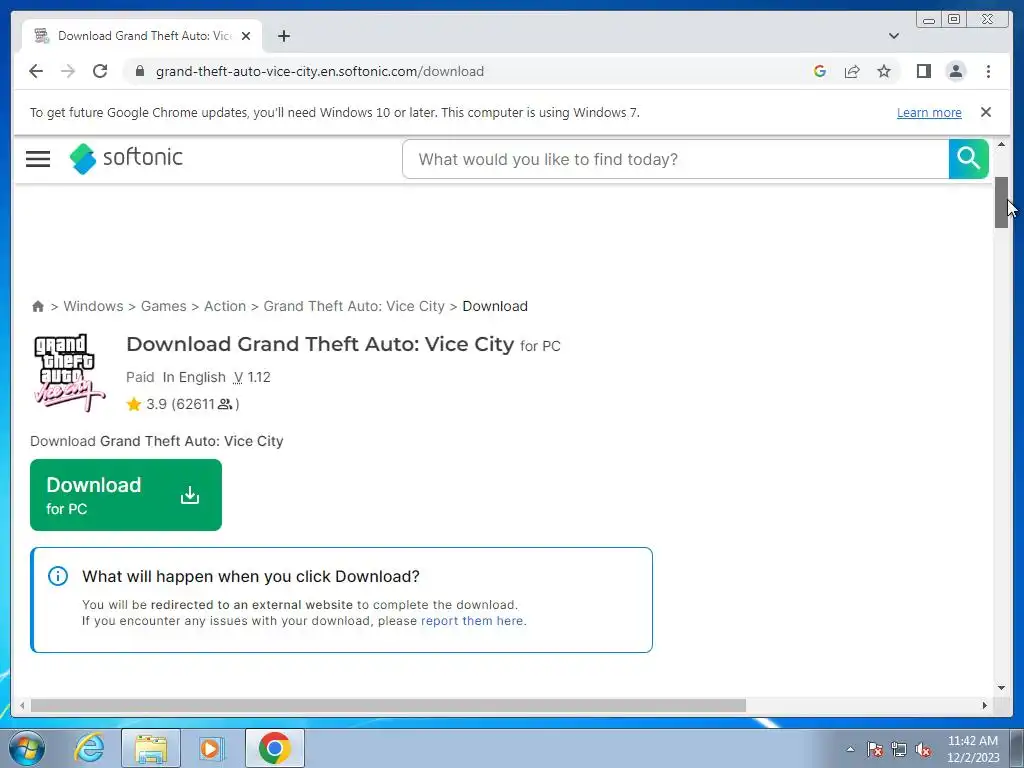The width and height of the screenshot is (1024, 768).
Task: View site information lock icon
Action: point(139,71)
